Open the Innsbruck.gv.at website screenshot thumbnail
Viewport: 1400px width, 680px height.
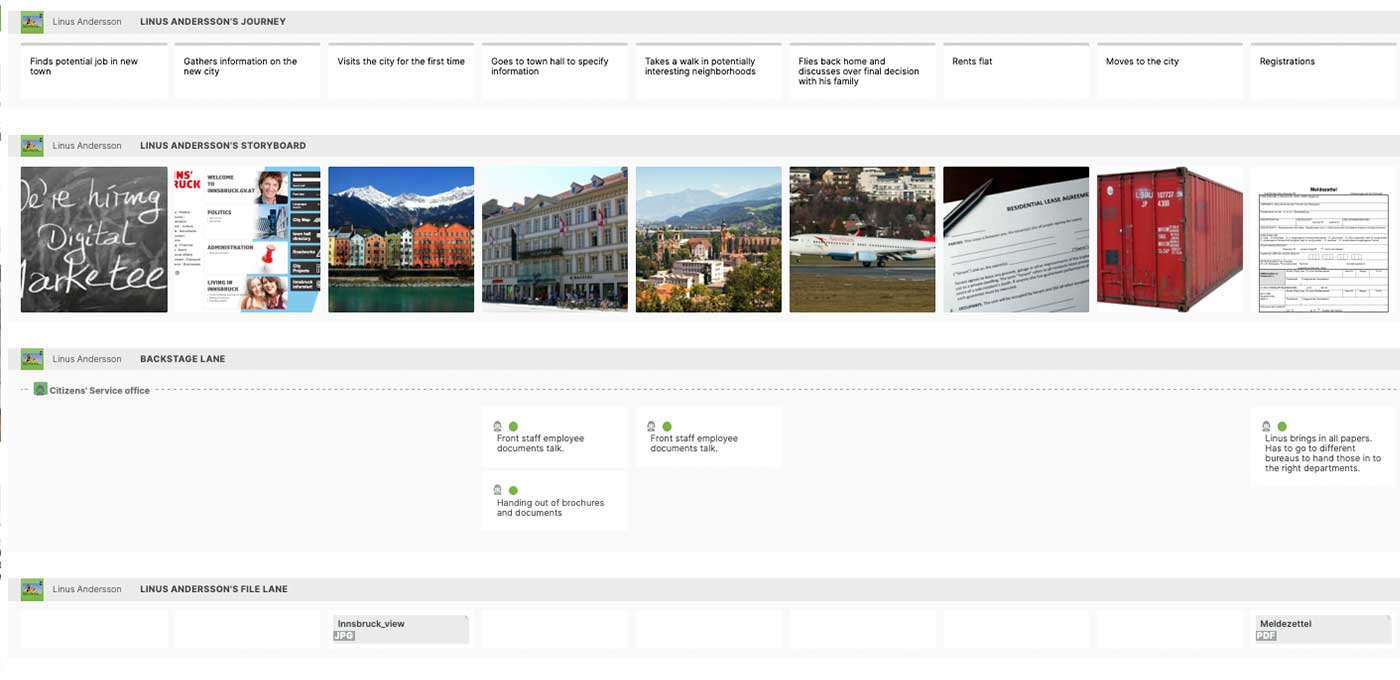(x=248, y=240)
